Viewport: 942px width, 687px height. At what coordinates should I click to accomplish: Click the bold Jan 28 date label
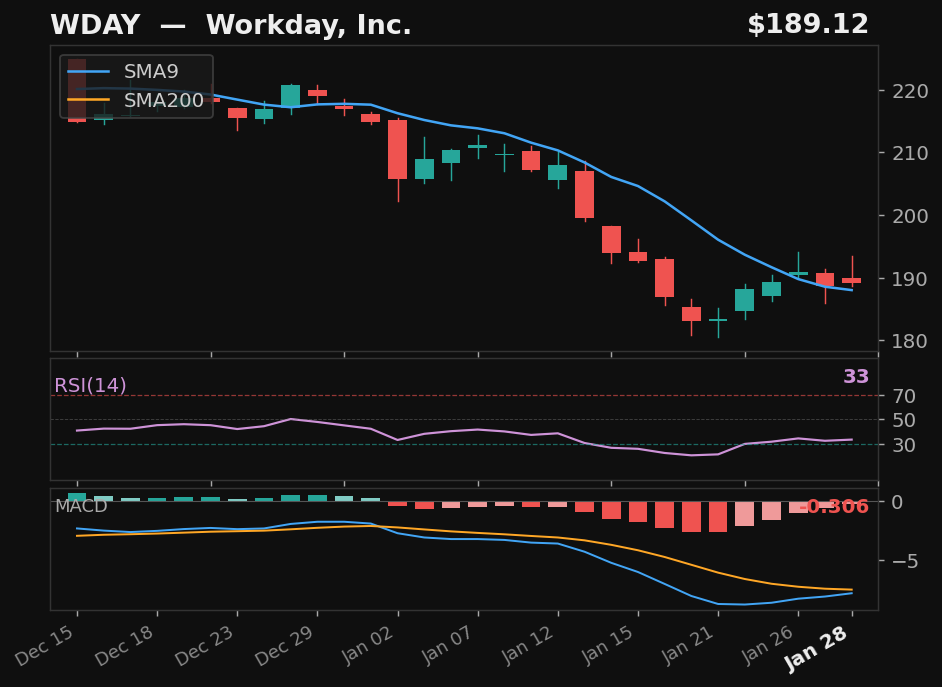tap(818, 649)
